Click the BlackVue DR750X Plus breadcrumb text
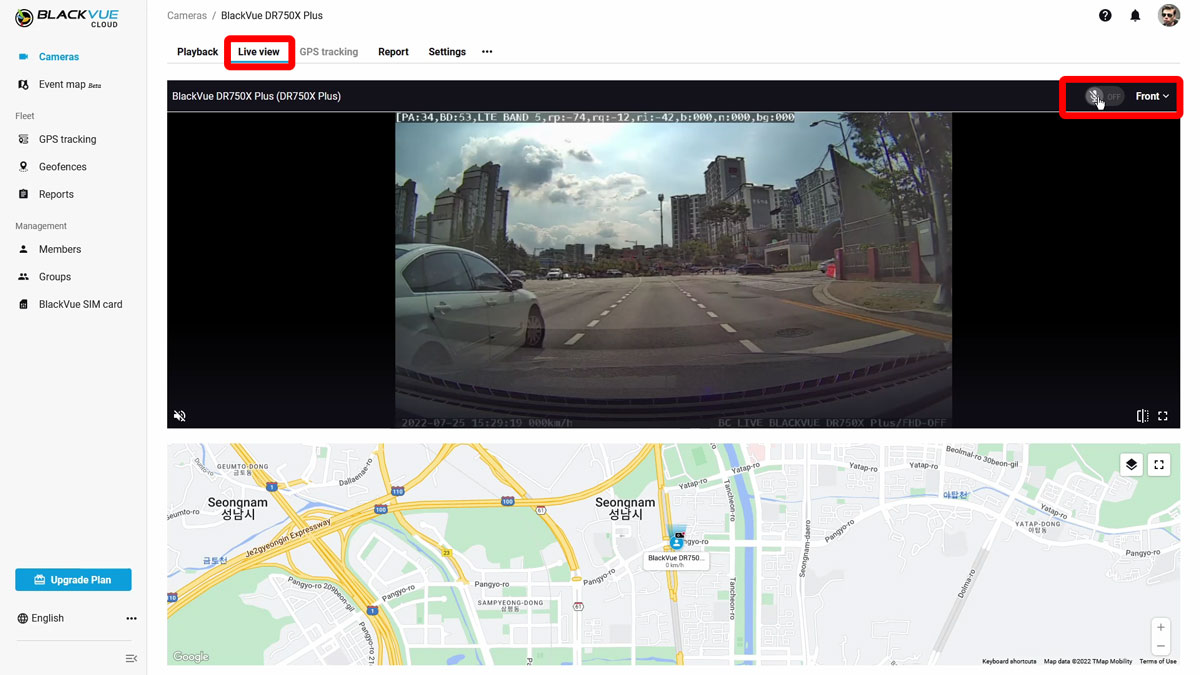Image resolution: width=1200 pixels, height=675 pixels. point(272,16)
